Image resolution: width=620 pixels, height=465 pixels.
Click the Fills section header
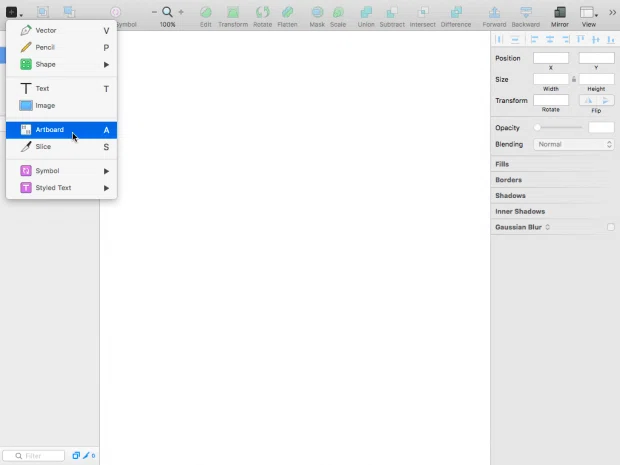pyautogui.click(x=502, y=164)
